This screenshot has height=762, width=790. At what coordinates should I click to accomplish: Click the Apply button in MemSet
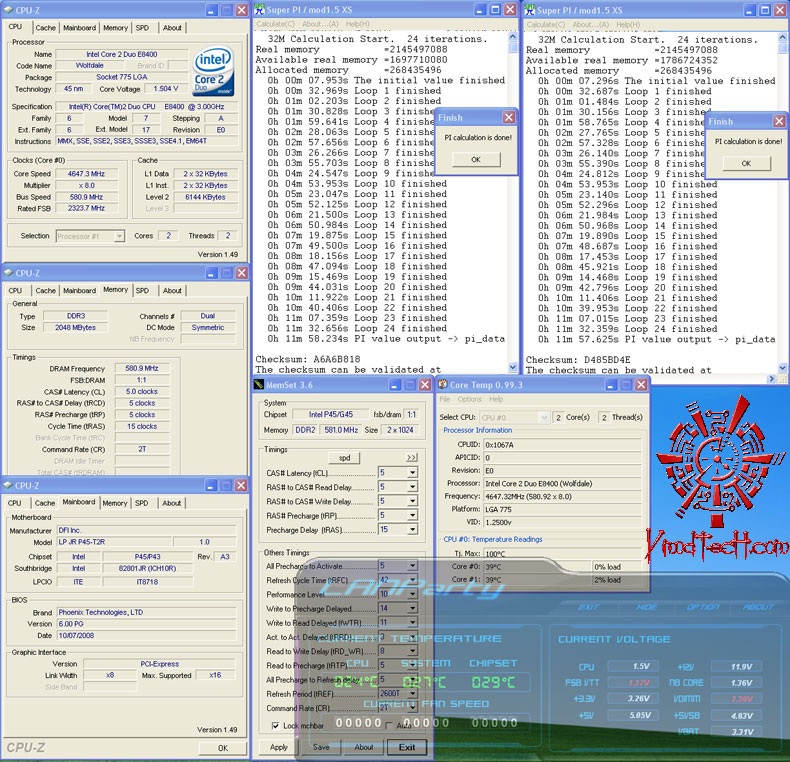tap(279, 747)
